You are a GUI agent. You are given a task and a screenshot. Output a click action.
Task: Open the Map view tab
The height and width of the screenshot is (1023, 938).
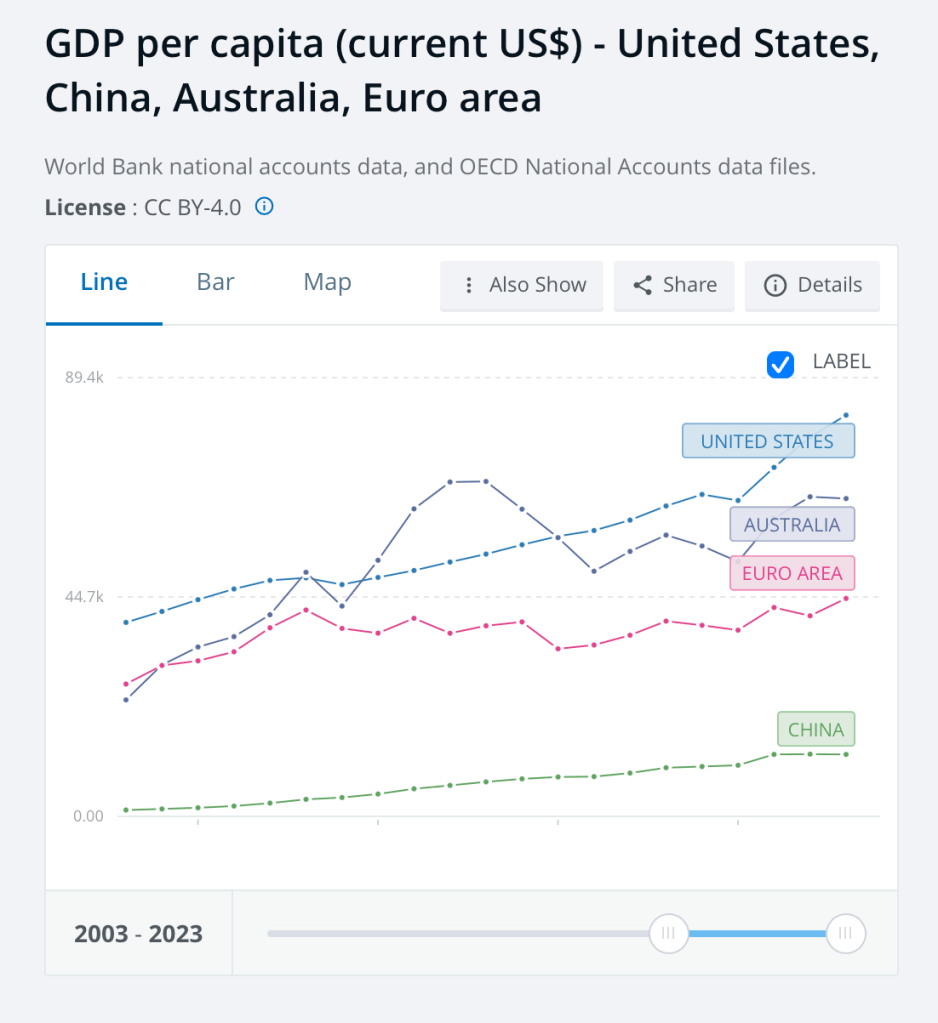[327, 283]
